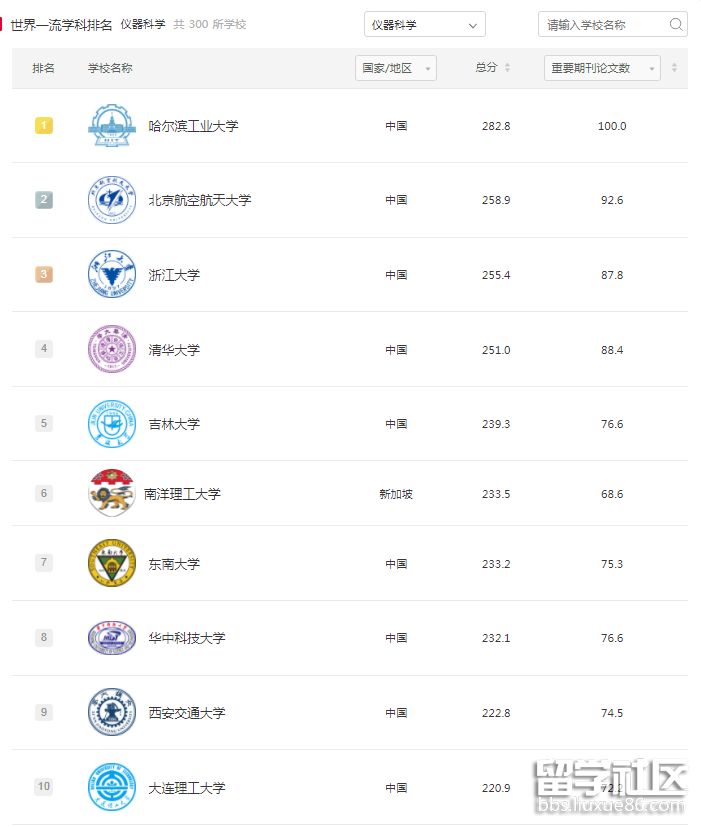Click Zhejiang University logo
The image size is (701, 827).
point(111,274)
